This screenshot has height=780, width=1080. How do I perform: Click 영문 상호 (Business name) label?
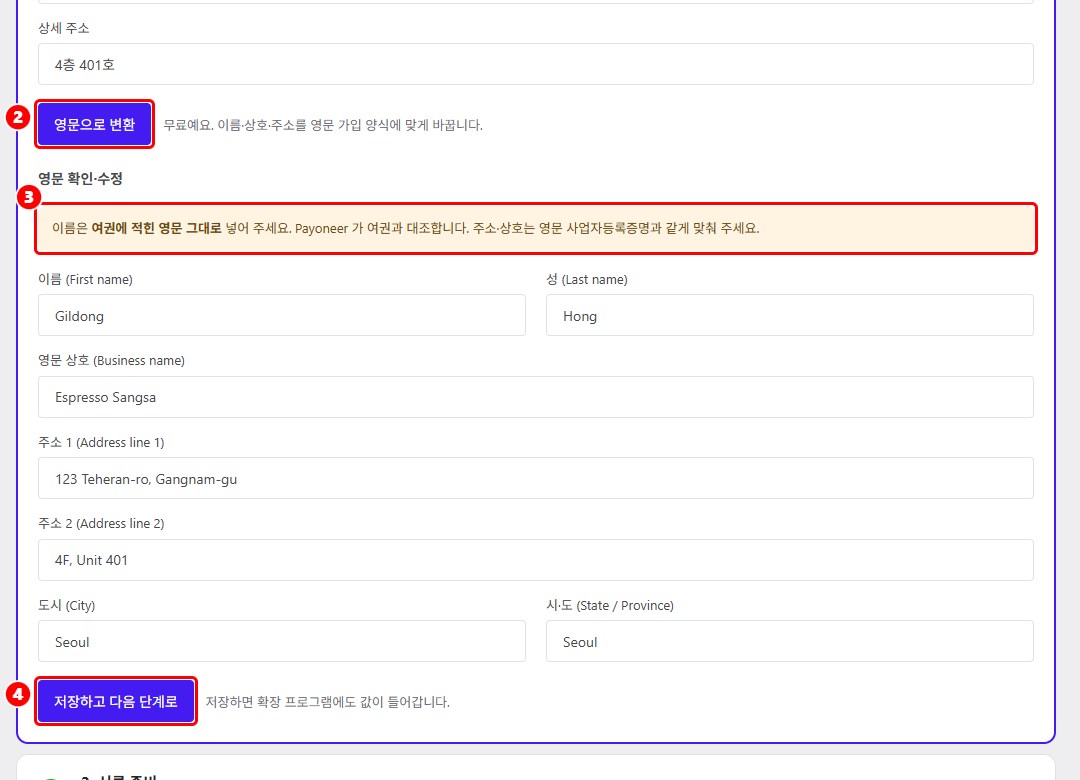[111, 360]
